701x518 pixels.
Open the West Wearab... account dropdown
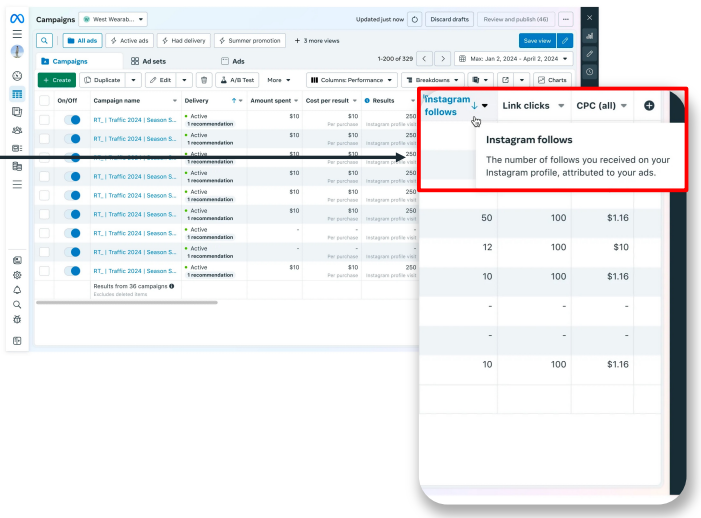113,20
